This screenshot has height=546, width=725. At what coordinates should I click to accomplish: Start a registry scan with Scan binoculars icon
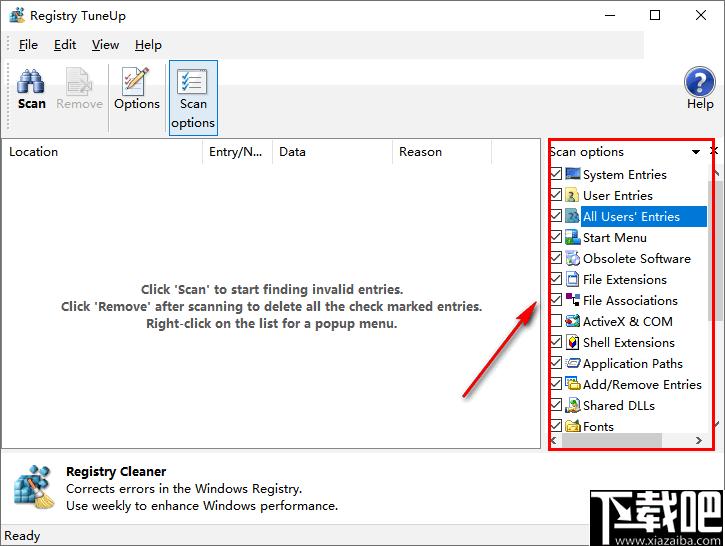[x=31, y=82]
